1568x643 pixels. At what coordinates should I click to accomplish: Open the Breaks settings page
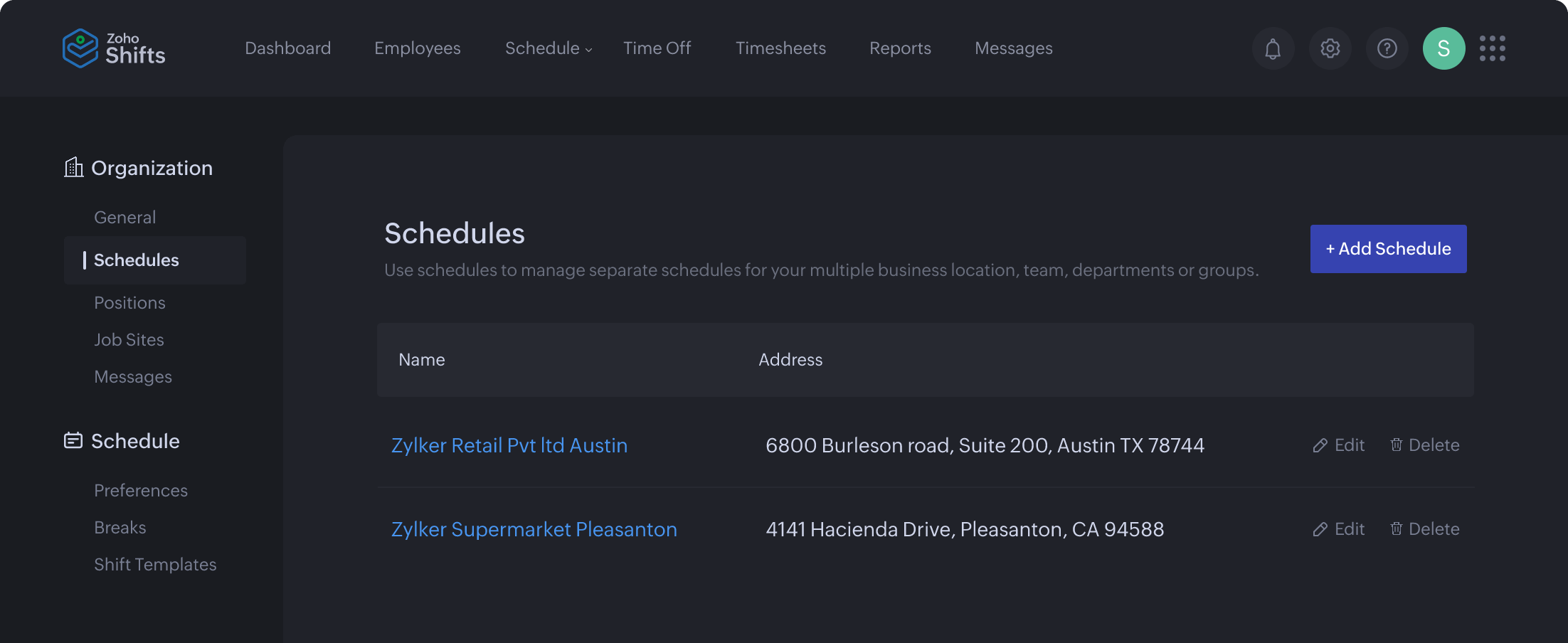pyautogui.click(x=120, y=527)
